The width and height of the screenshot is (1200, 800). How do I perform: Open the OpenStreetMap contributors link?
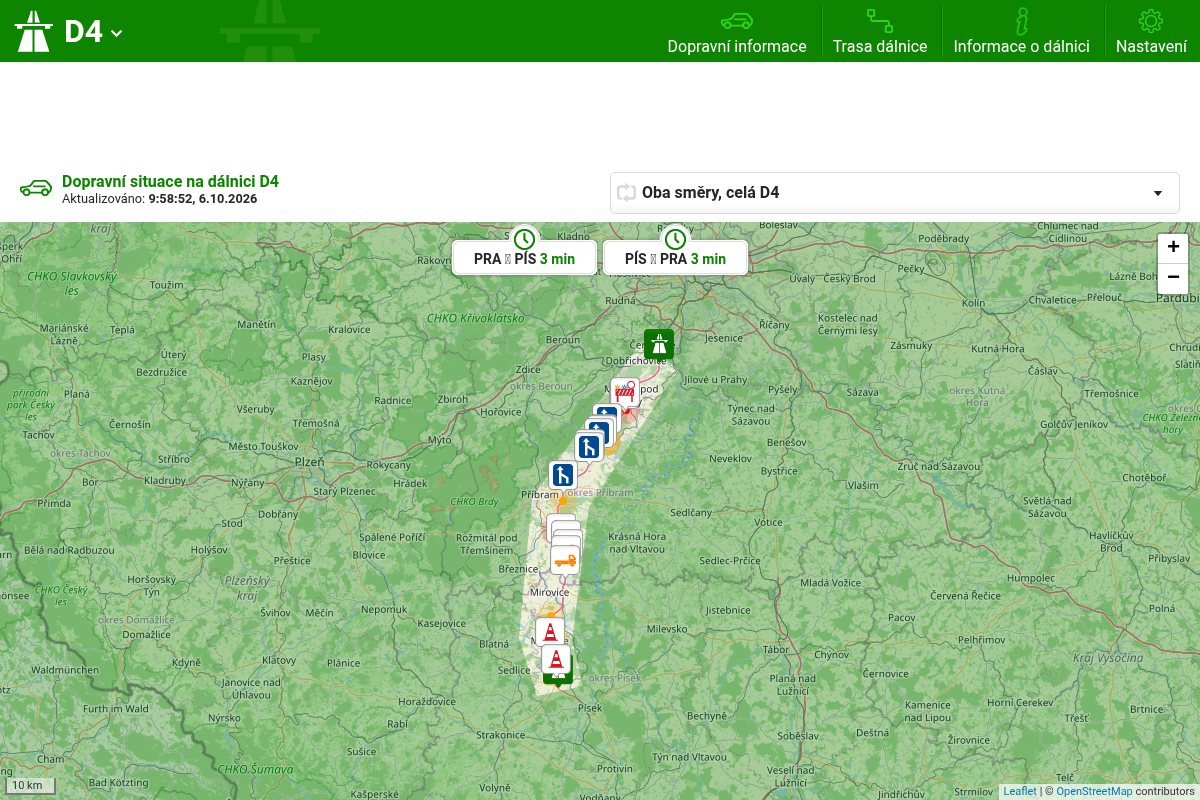(1094, 791)
